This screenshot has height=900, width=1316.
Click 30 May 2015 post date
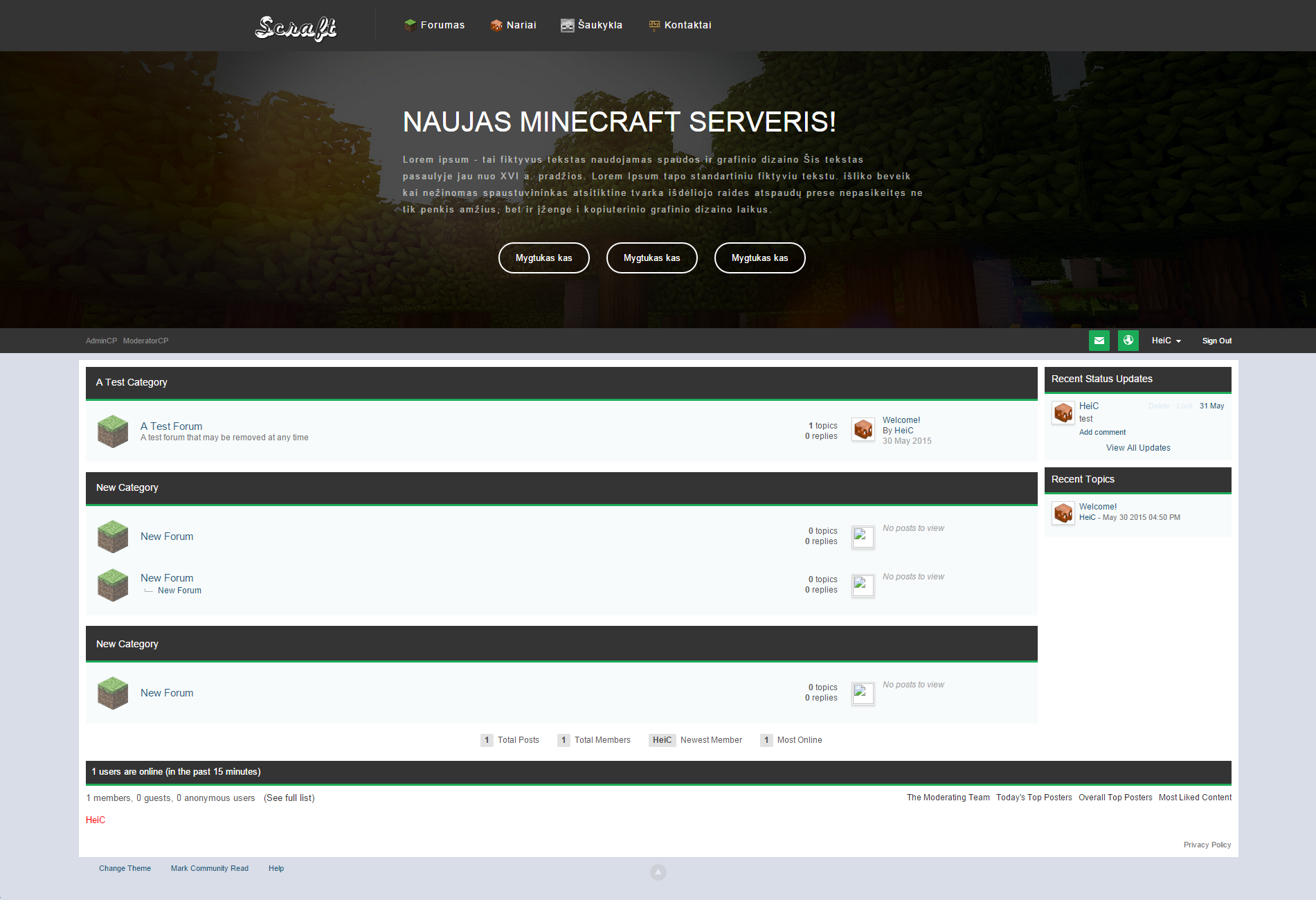(x=907, y=441)
